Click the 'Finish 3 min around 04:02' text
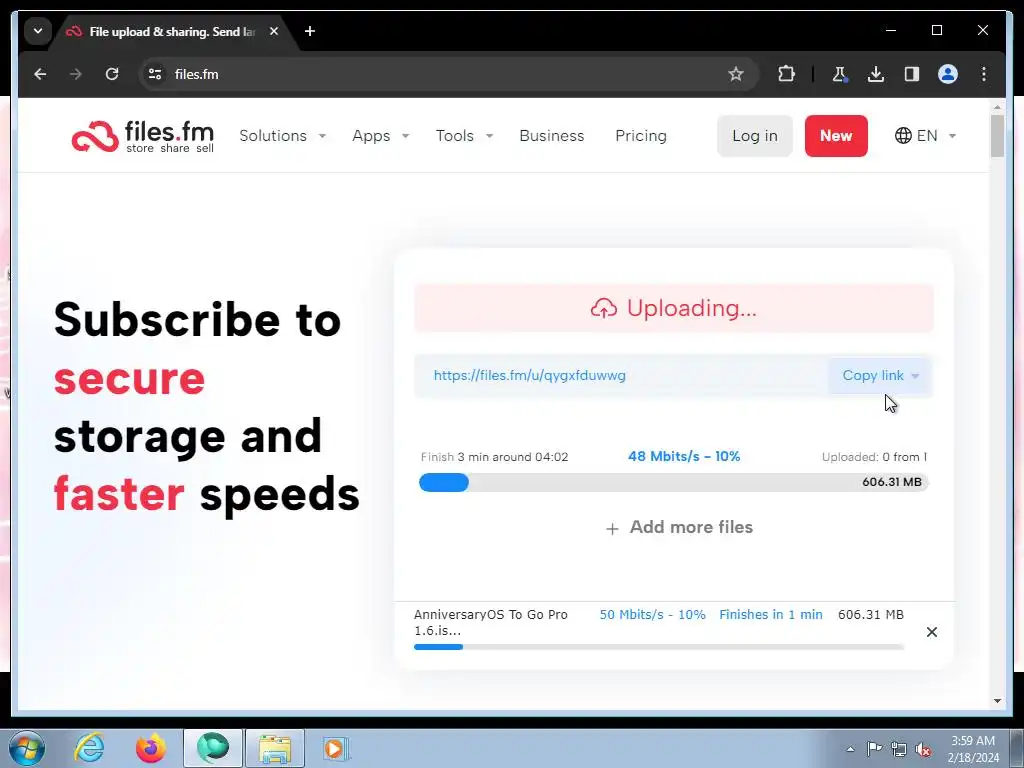Screen dimensions: 1024x768 pos(494,457)
